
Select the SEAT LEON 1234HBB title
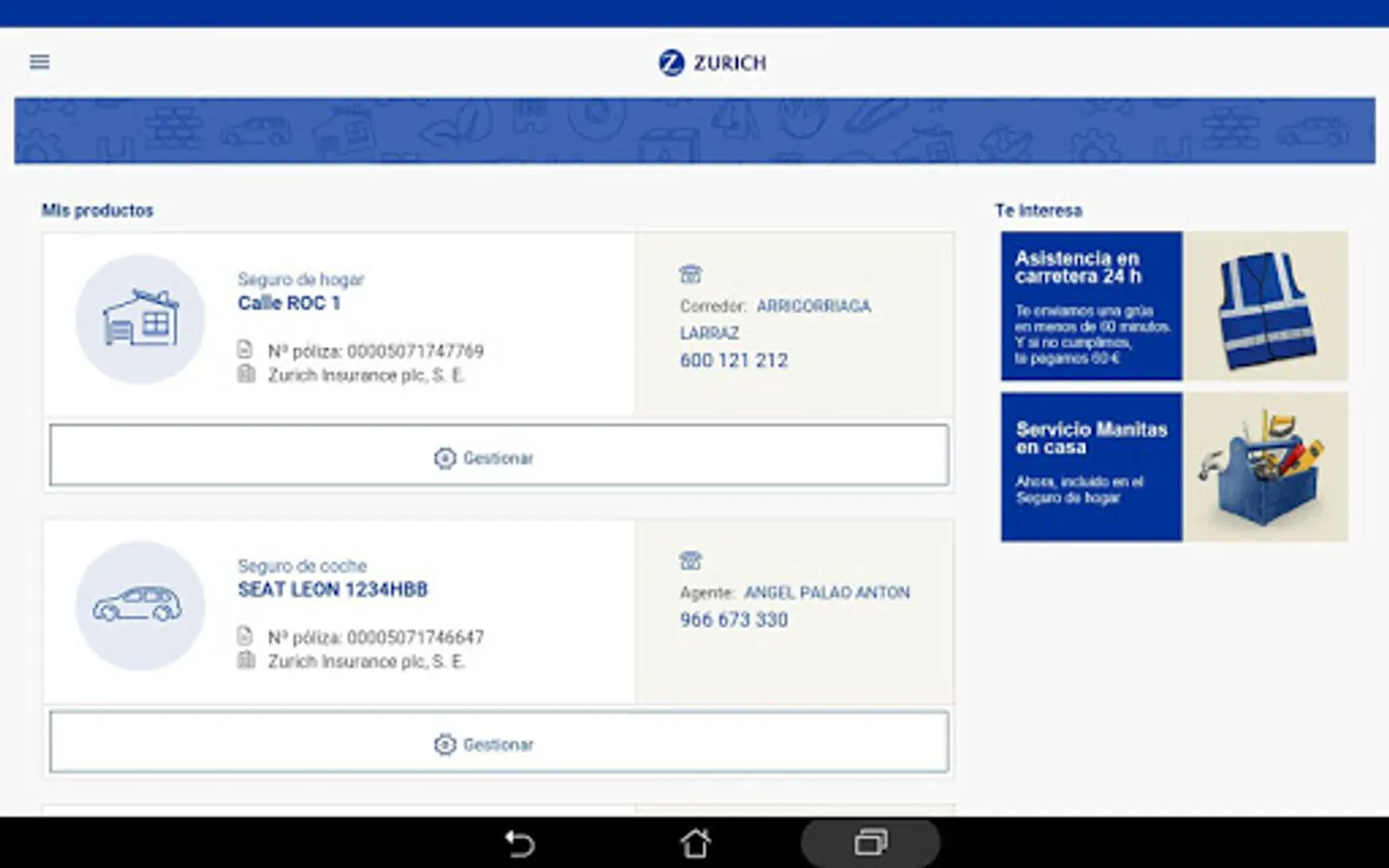point(333,589)
